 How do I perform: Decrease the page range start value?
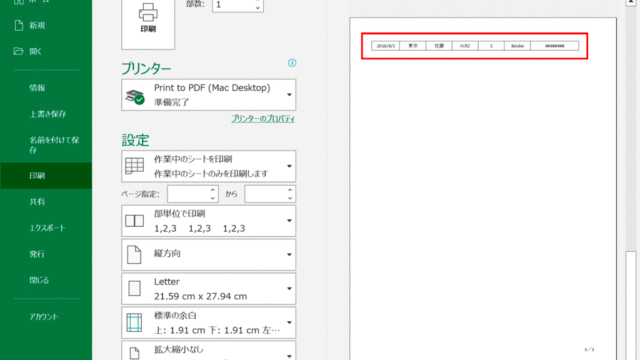coord(213,198)
